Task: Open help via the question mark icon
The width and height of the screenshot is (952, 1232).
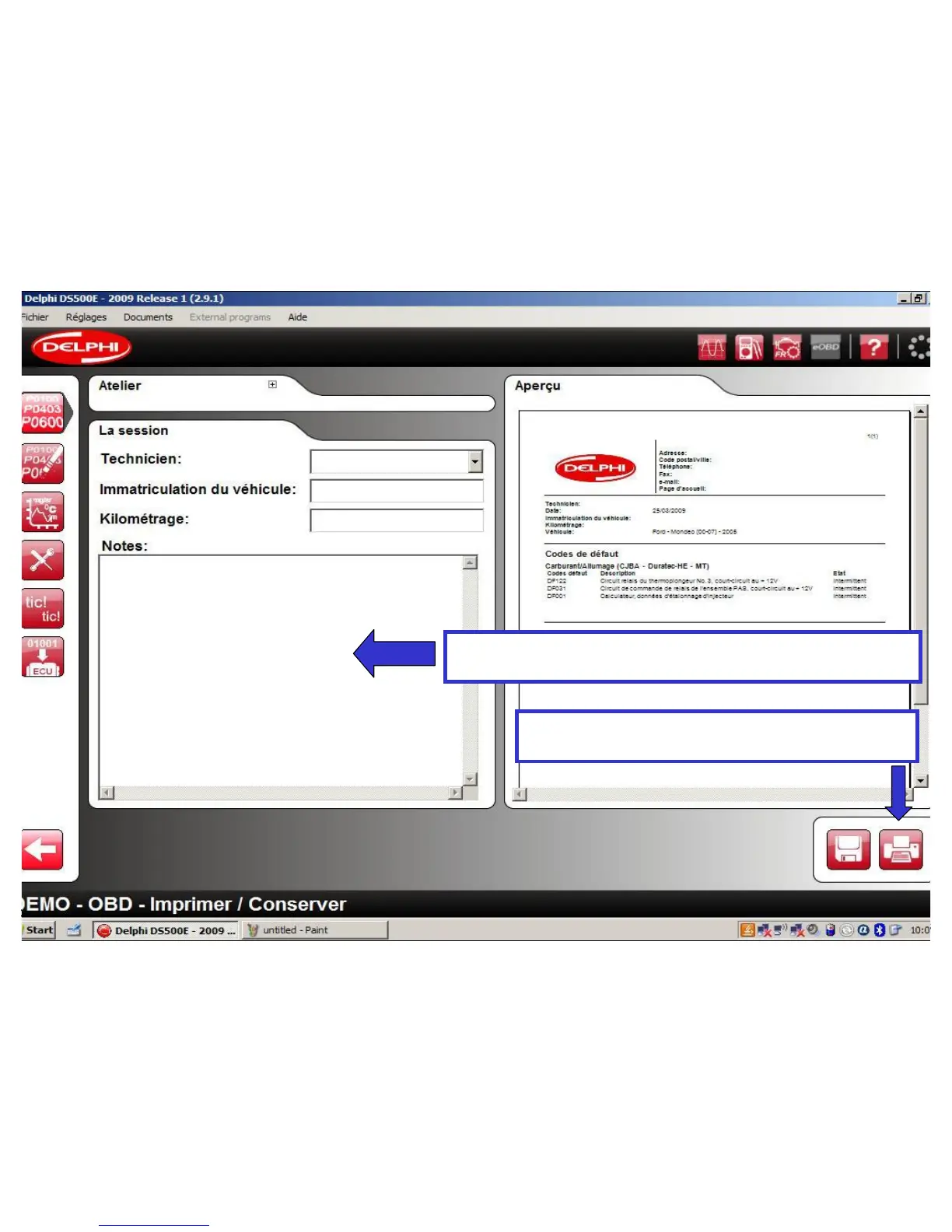Action: (873, 347)
